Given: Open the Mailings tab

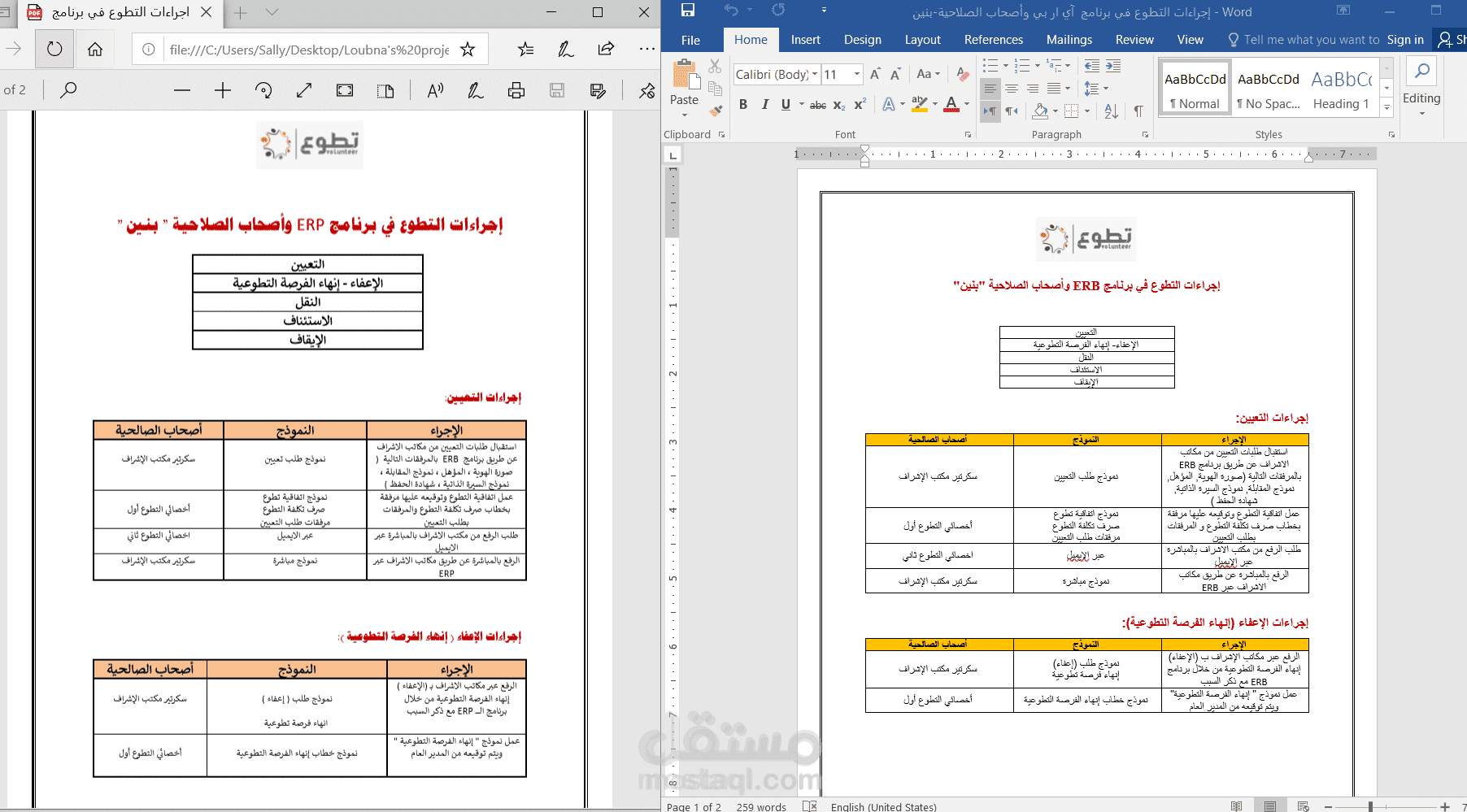Looking at the screenshot, I should coord(1069,40).
